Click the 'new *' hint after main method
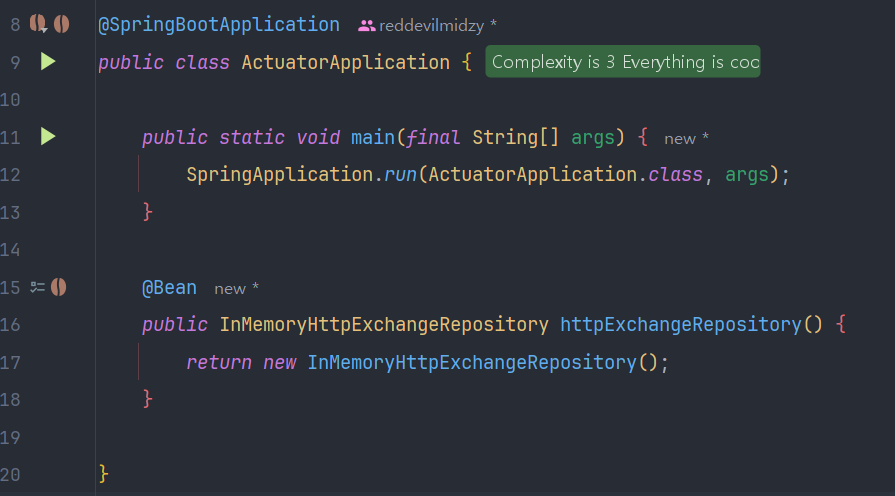Screen dimensions: 895x496 (x=686, y=138)
